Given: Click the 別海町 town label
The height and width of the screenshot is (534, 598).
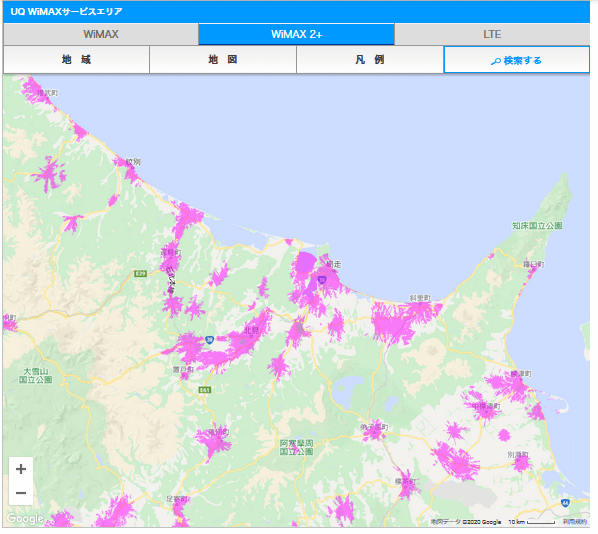Looking at the screenshot, I should [518, 455].
